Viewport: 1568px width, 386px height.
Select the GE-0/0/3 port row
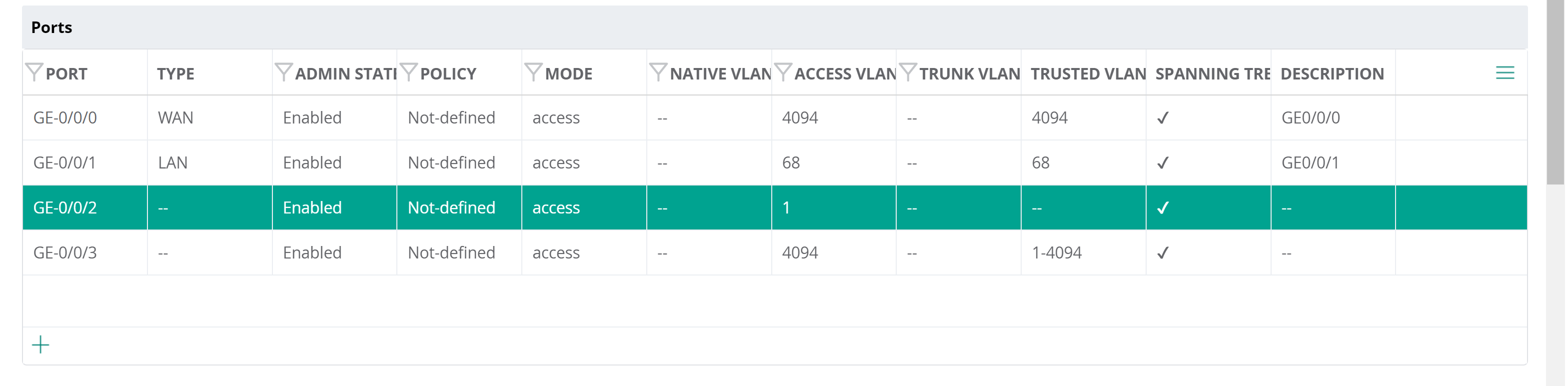tap(775, 252)
